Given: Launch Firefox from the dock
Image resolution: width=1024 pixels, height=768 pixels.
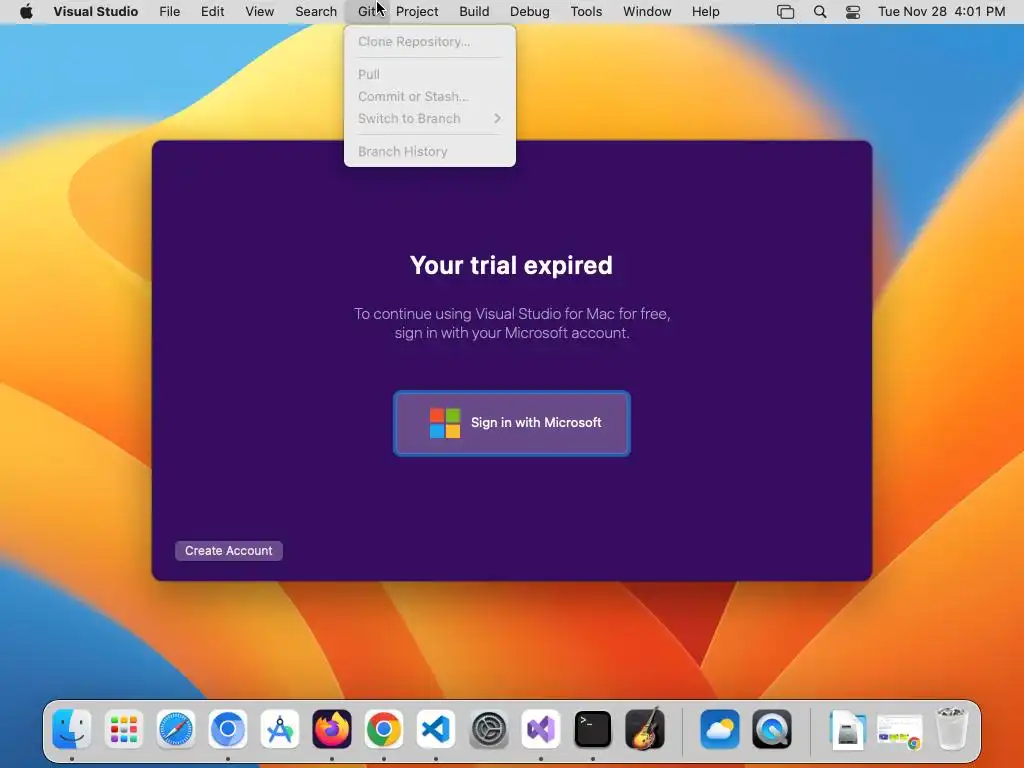Looking at the screenshot, I should click(x=332, y=729).
